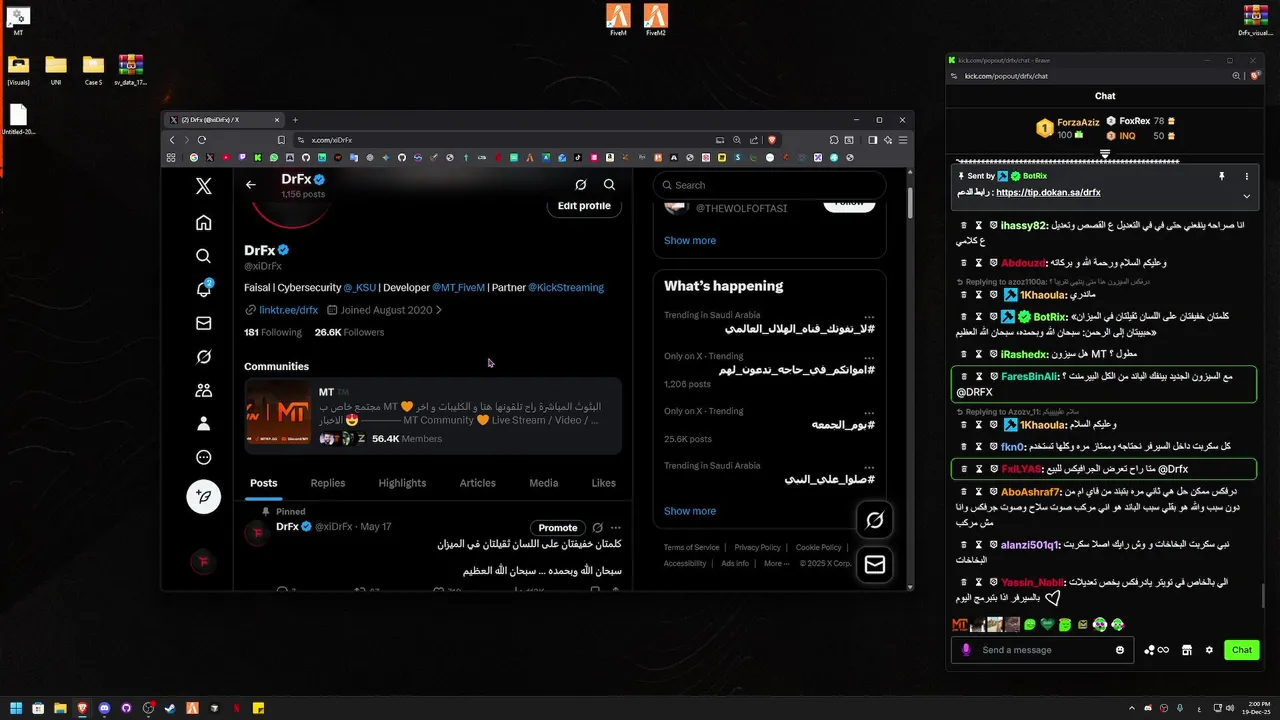Viewport: 1280px width, 720px height.
Task: Click Show more under What's happening trends
Action: (x=690, y=511)
